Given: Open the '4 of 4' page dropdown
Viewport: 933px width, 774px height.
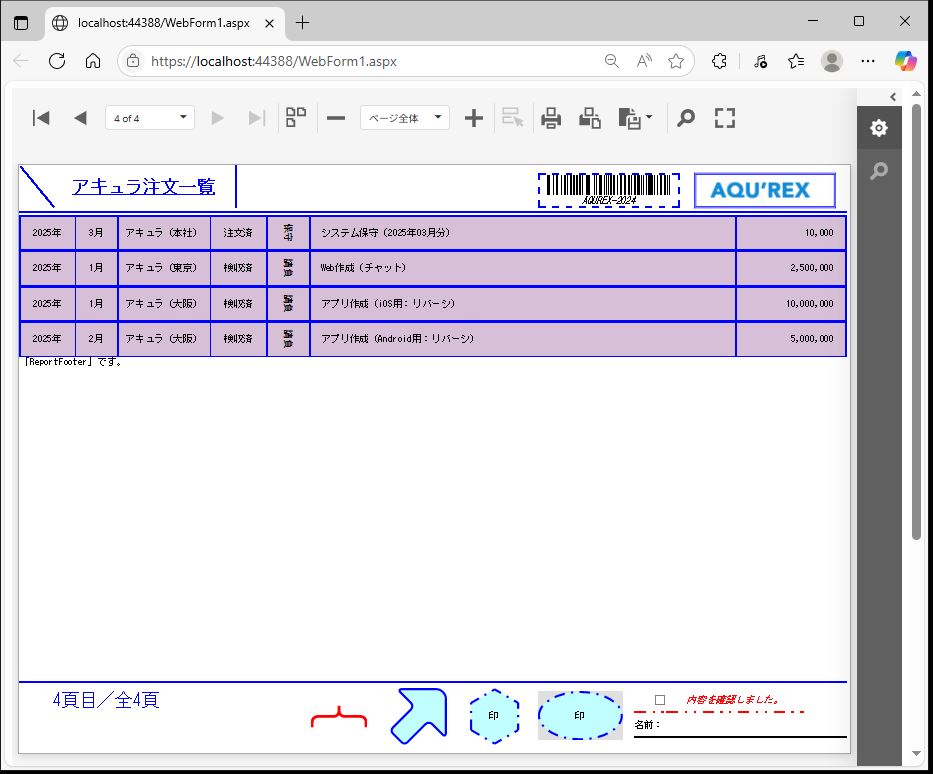Looking at the screenshot, I should coord(150,118).
